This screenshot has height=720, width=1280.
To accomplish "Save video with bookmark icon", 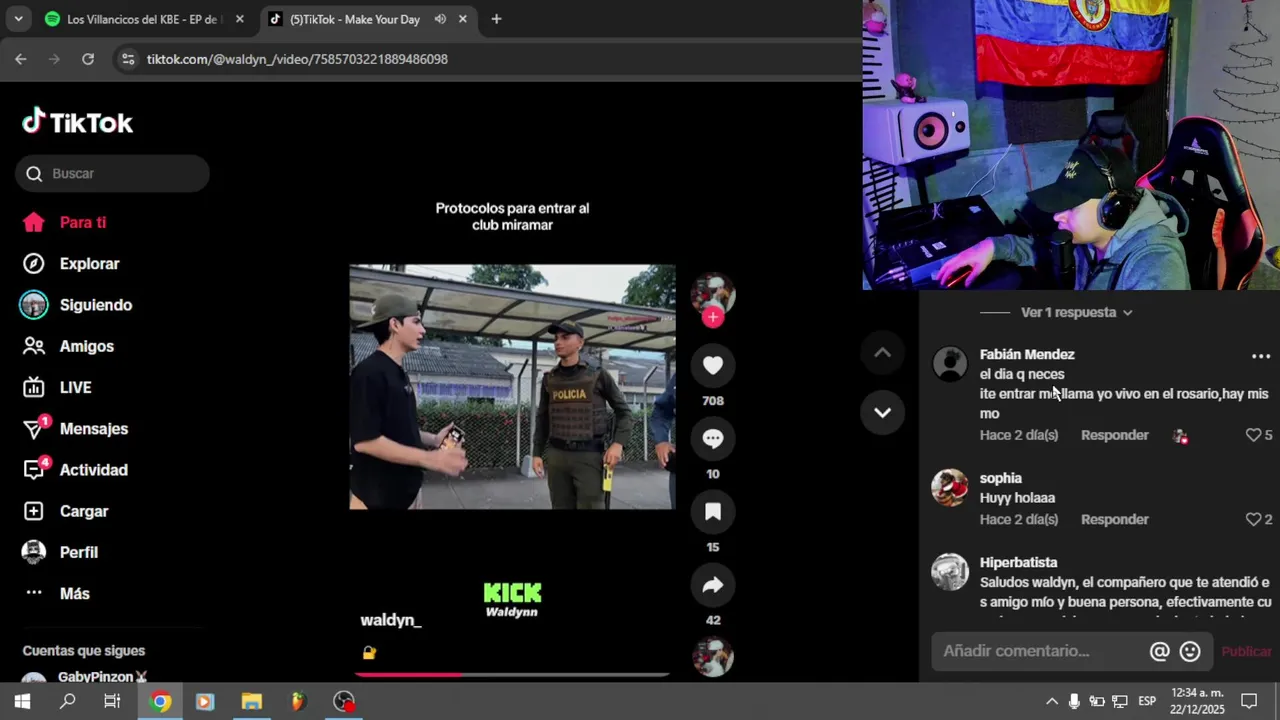I will tap(713, 512).
